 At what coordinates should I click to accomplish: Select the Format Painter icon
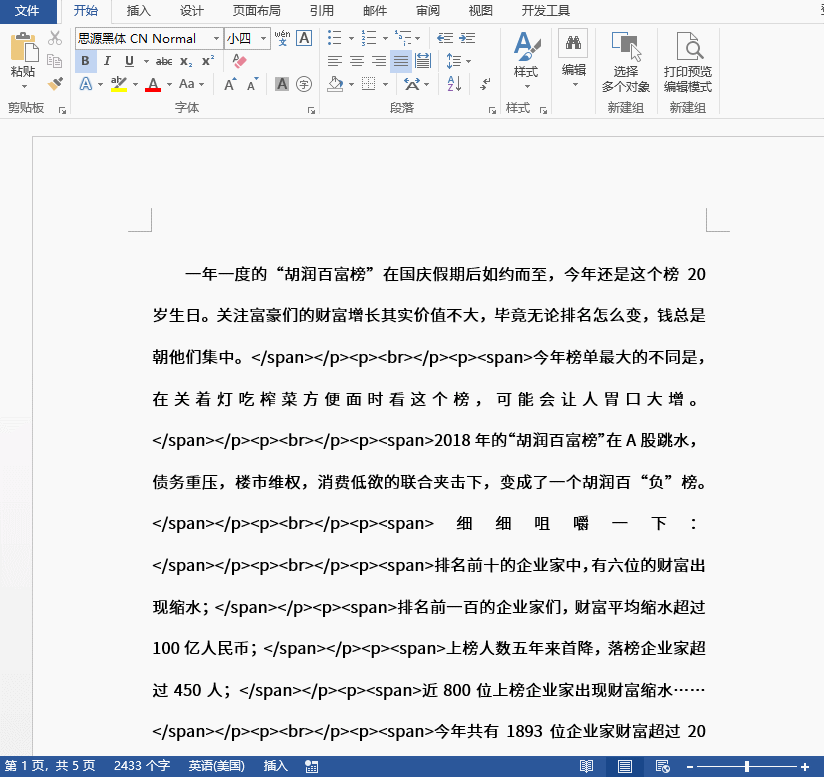tap(54, 82)
